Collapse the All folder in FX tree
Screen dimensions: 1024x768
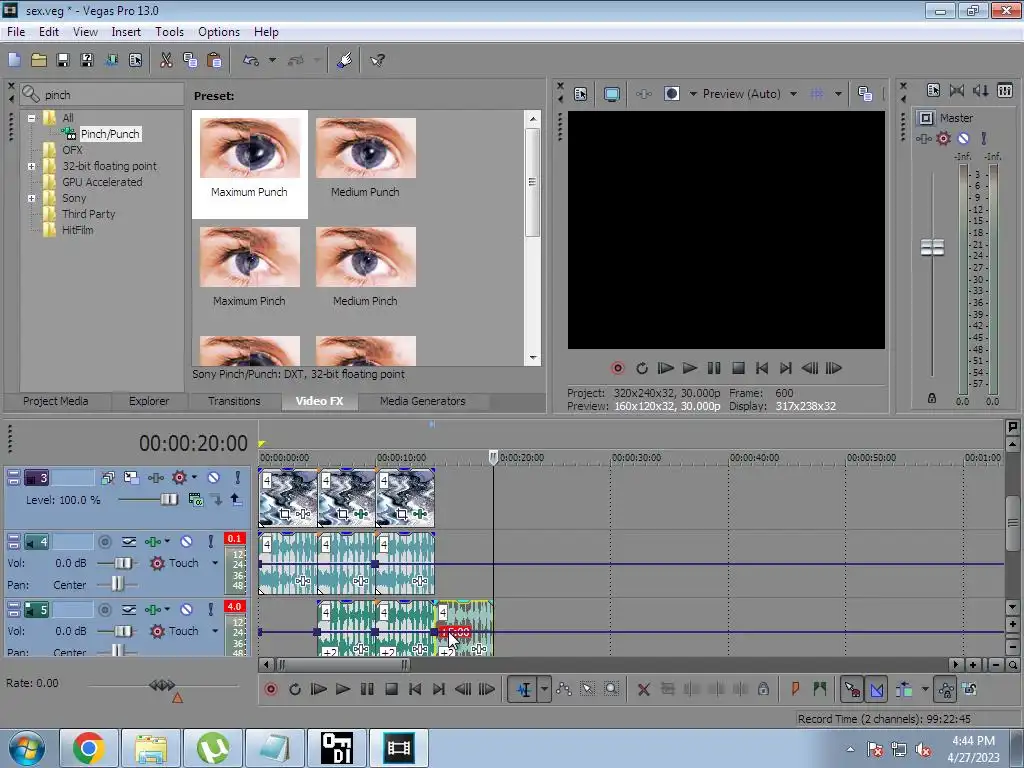point(31,118)
